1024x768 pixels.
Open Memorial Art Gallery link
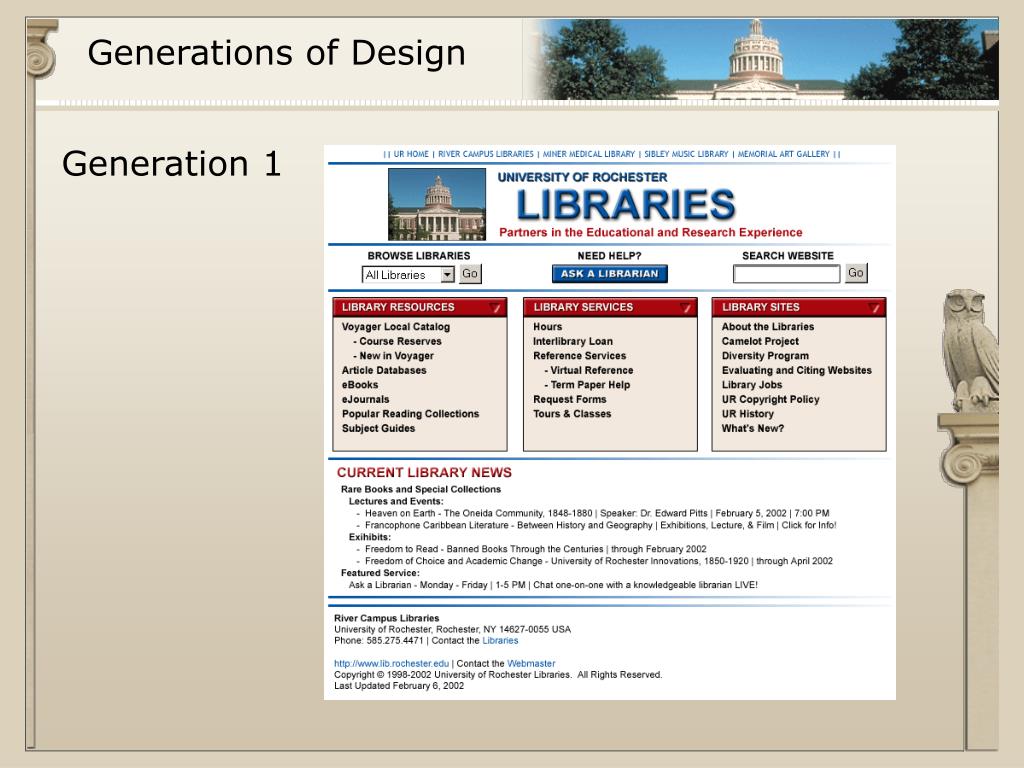[x=783, y=154]
